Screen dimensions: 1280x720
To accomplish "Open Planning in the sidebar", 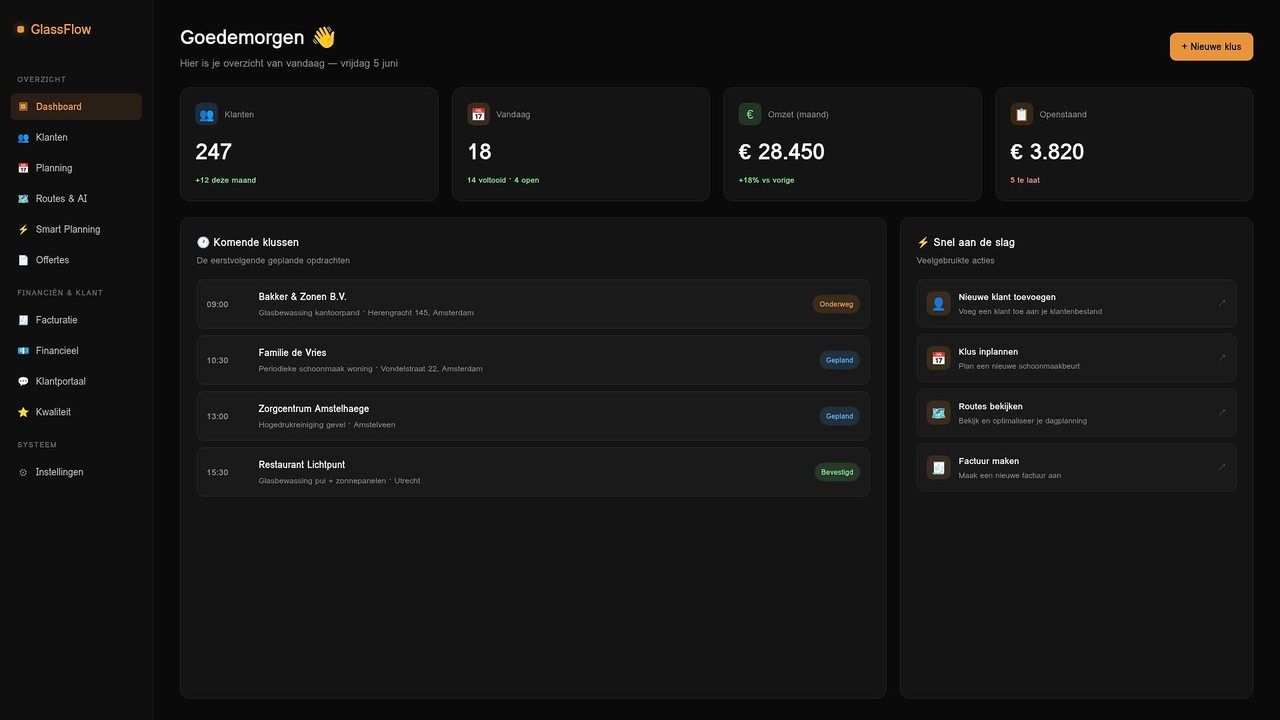I will click(76, 168).
